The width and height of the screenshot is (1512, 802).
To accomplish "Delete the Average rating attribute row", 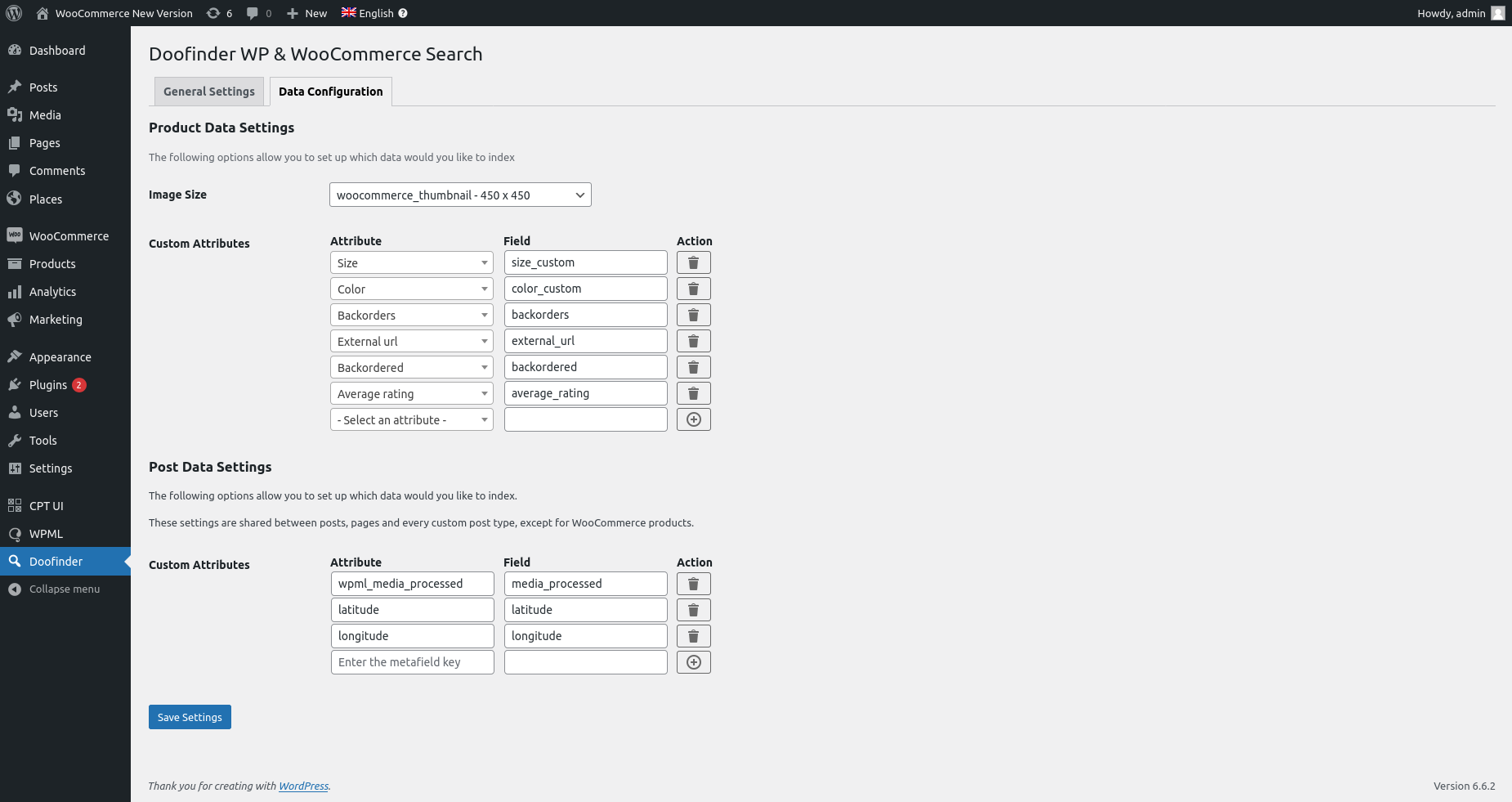I will pyautogui.click(x=693, y=393).
